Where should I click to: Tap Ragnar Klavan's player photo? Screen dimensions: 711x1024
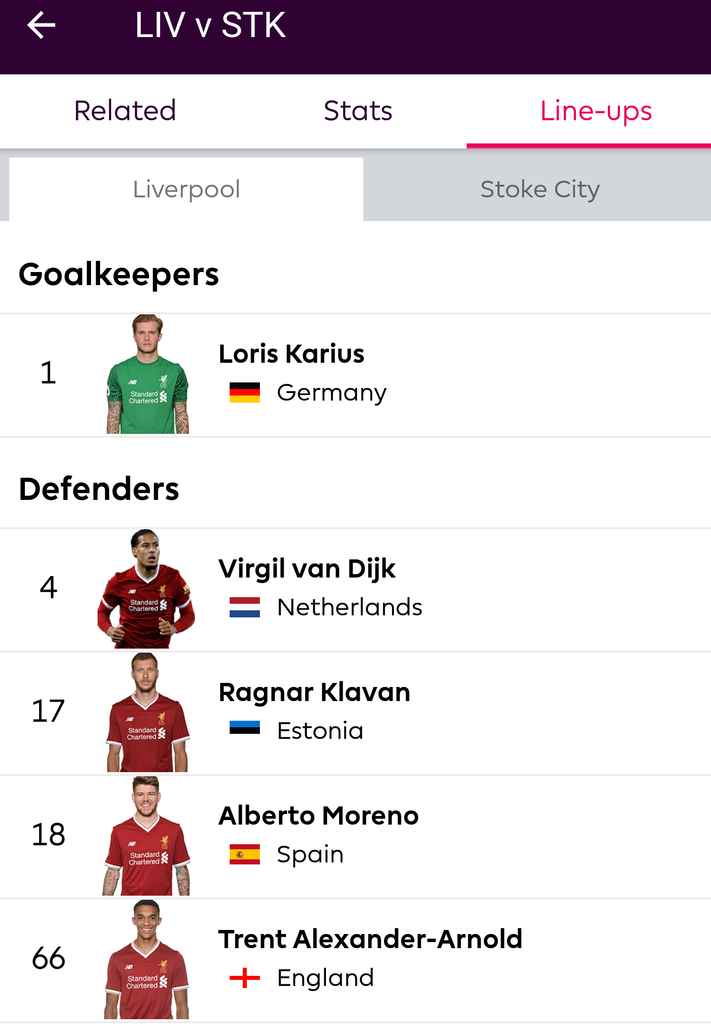tap(147, 712)
